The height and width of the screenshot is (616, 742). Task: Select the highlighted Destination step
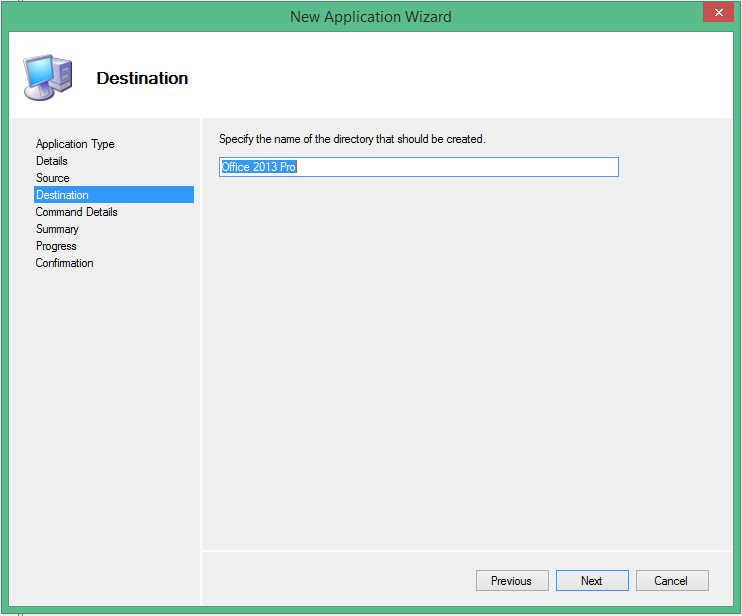click(x=62, y=195)
